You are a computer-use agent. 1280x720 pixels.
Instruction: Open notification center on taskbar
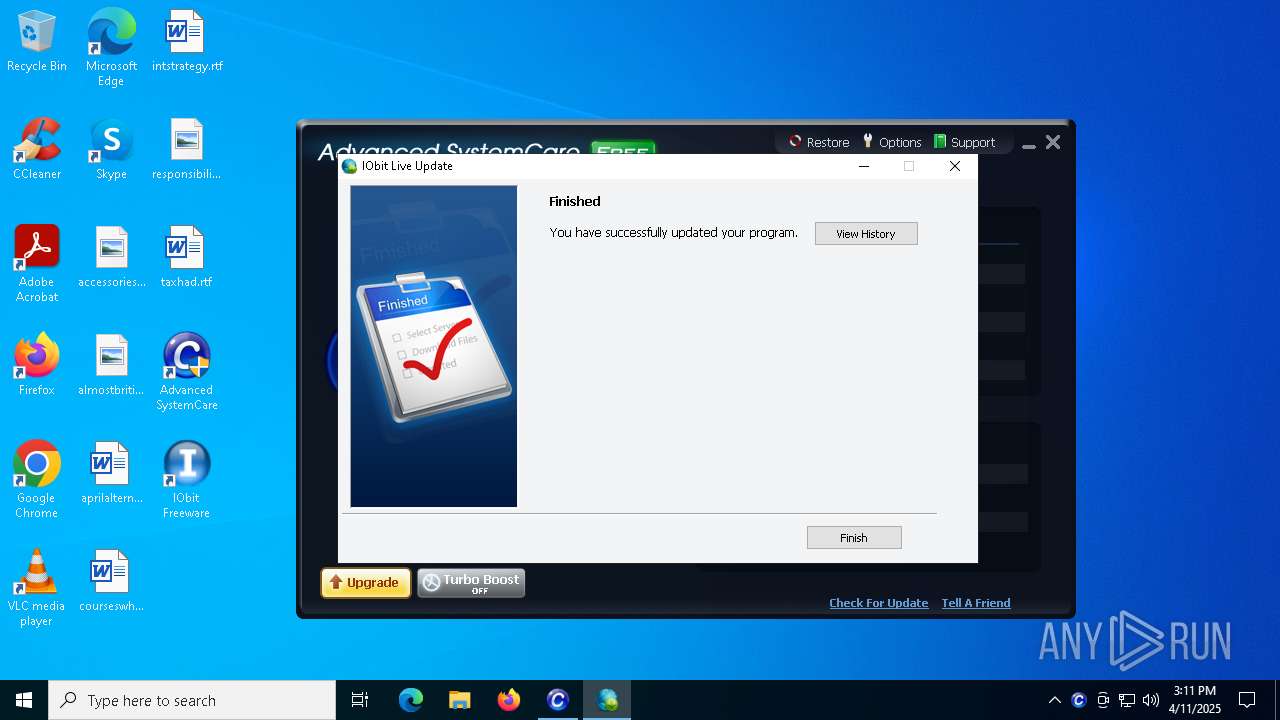point(1247,700)
